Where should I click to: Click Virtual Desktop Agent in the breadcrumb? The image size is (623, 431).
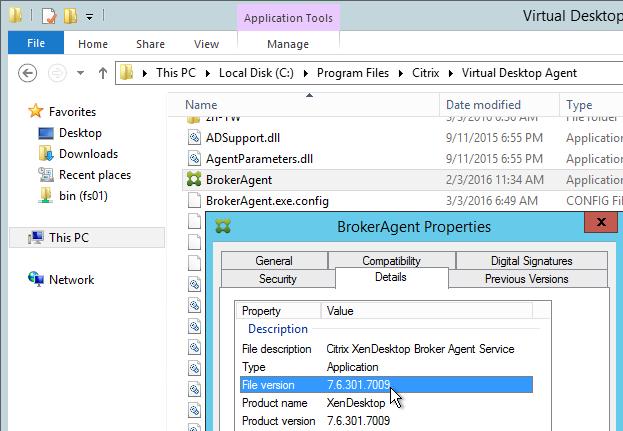(x=519, y=73)
